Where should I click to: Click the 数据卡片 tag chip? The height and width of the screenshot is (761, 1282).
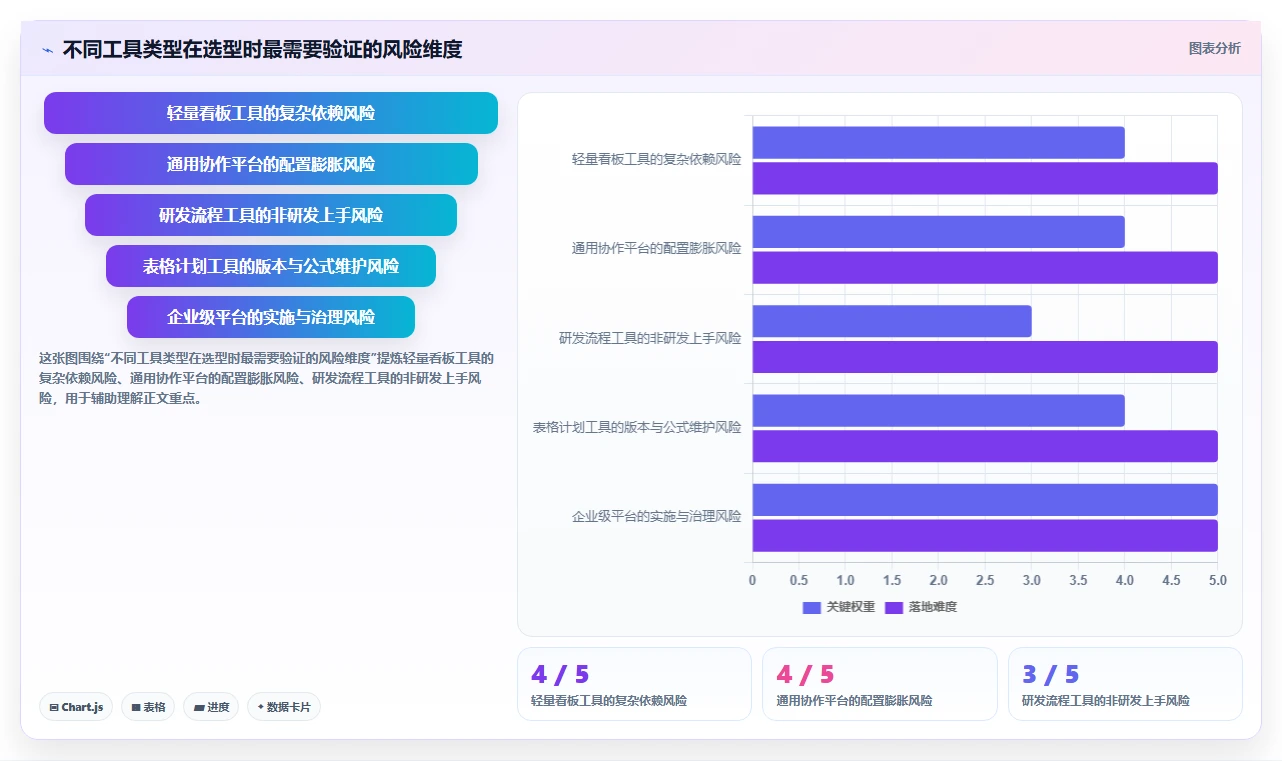284,707
